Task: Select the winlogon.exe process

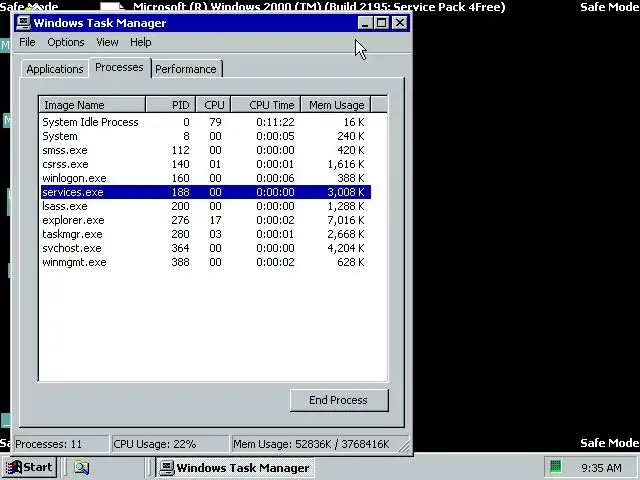Action: coord(206,178)
